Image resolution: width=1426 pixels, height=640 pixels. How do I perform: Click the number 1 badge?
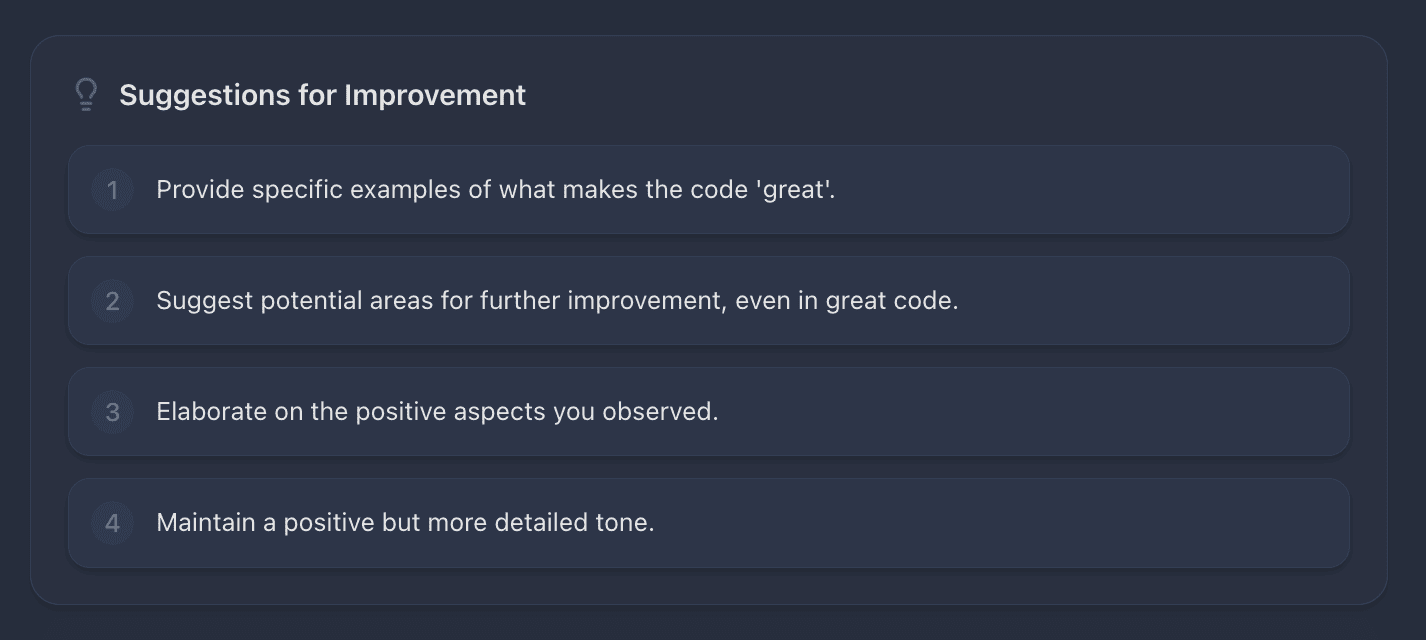(112, 190)
